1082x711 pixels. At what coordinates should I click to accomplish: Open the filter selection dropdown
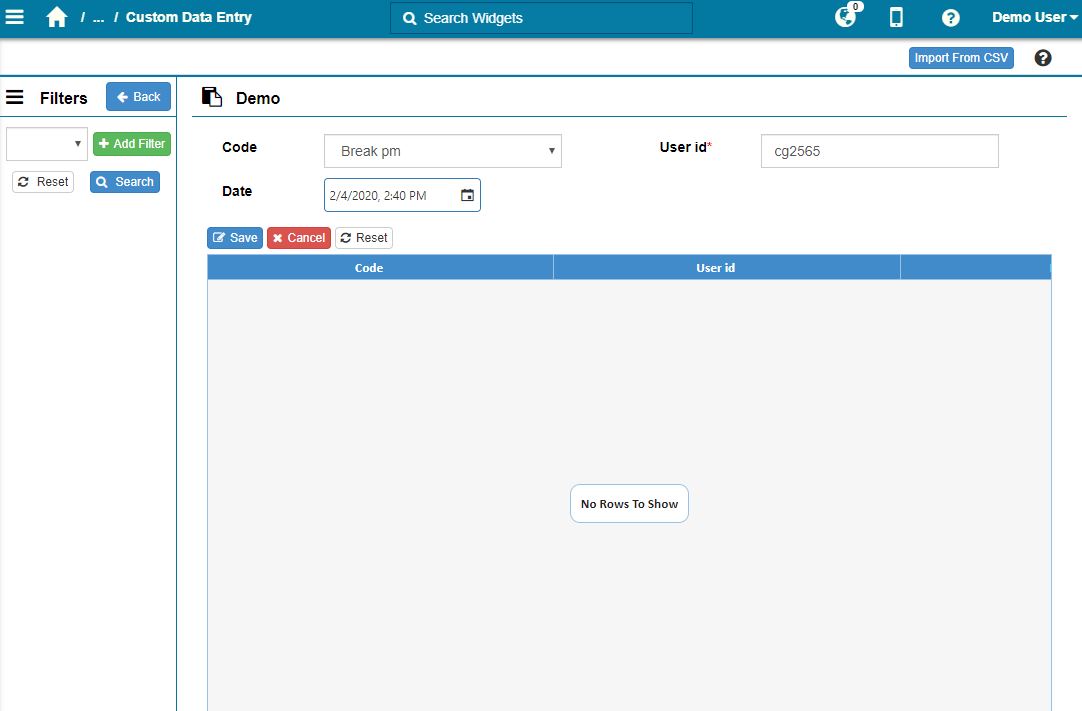47,144
